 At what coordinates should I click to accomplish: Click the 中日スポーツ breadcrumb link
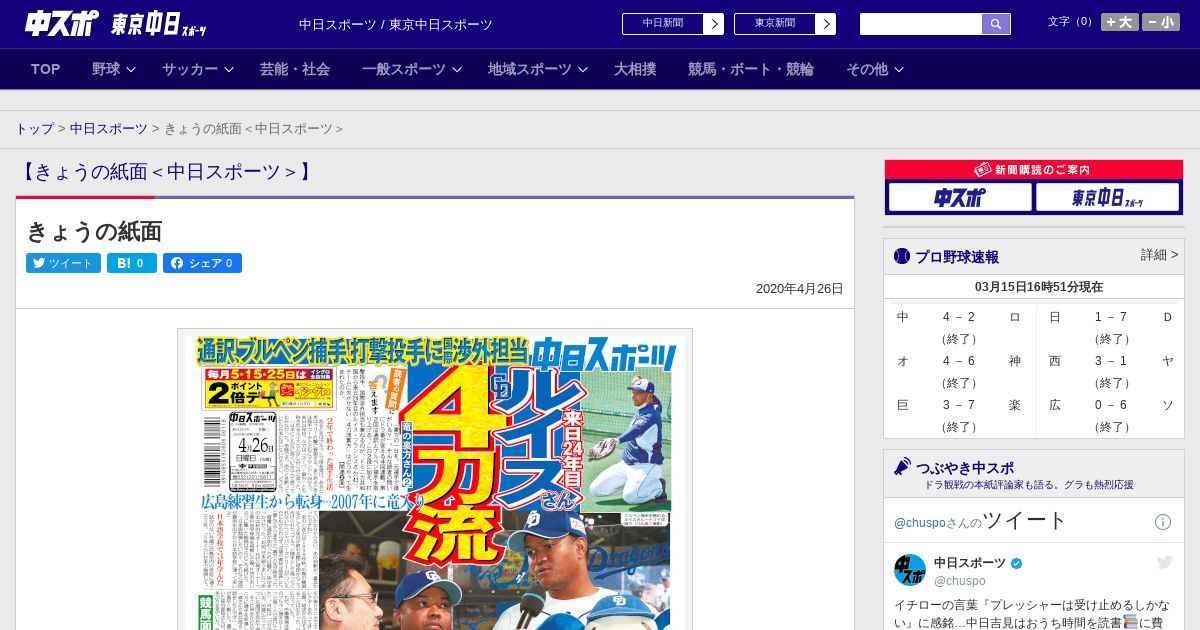click(x=109, y=129)
